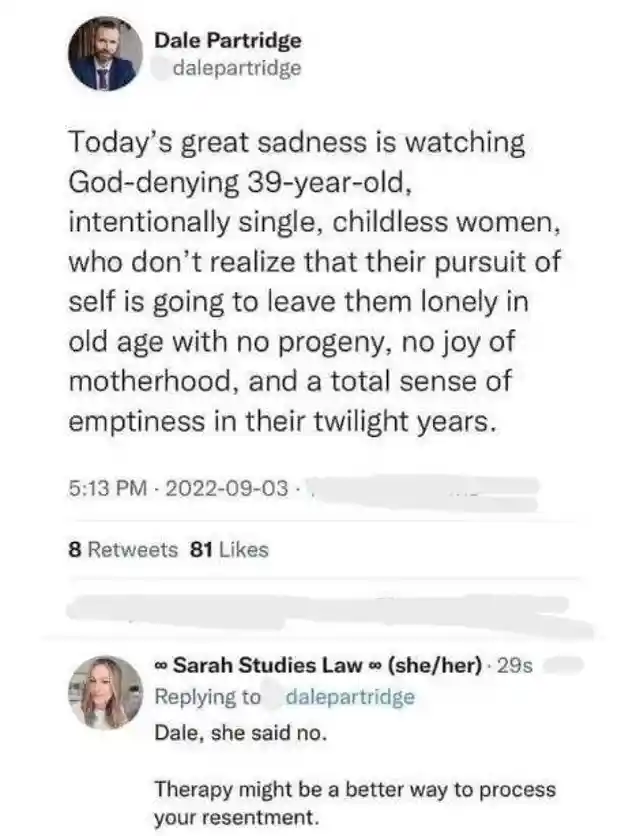This screenshot has height=836, width=640.
Task: Click the reply text 'Dale, she said no.'
Action: (x=240, y=734)
